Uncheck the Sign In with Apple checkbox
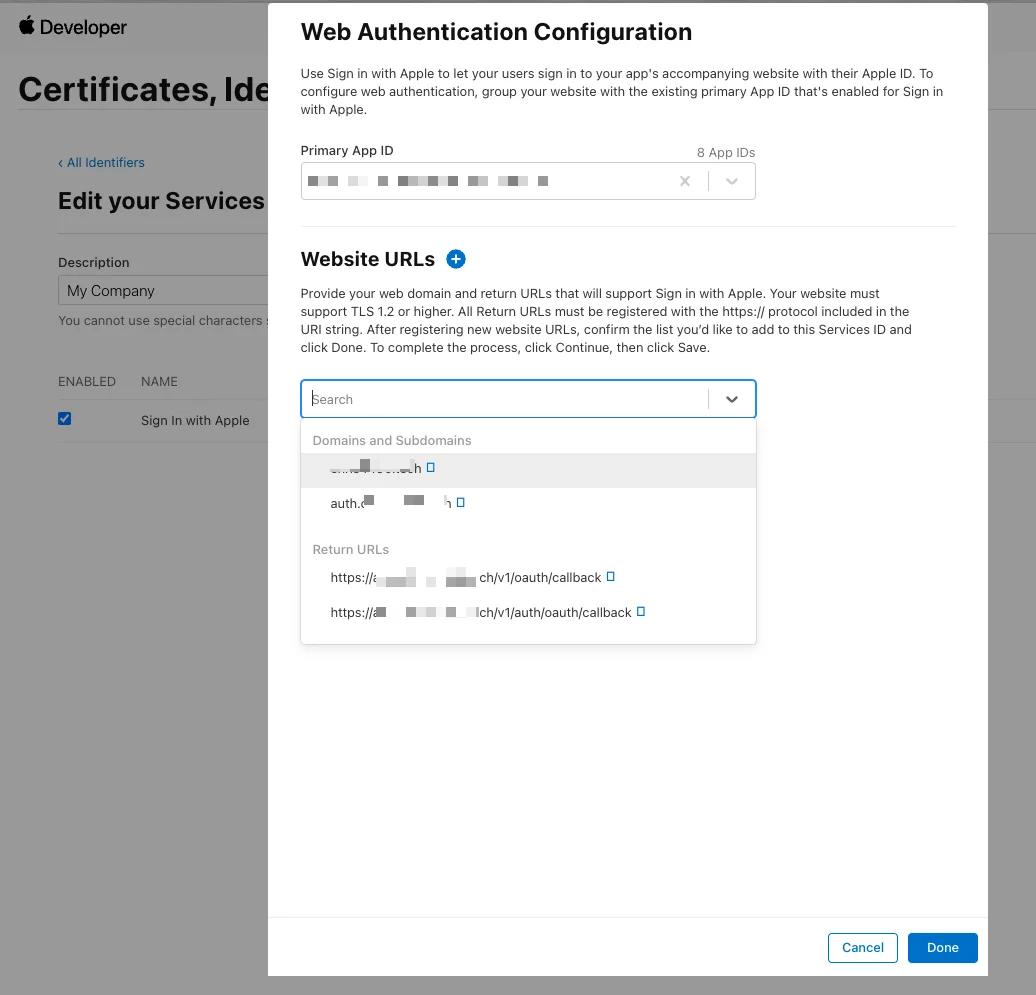 coord(64,418)
